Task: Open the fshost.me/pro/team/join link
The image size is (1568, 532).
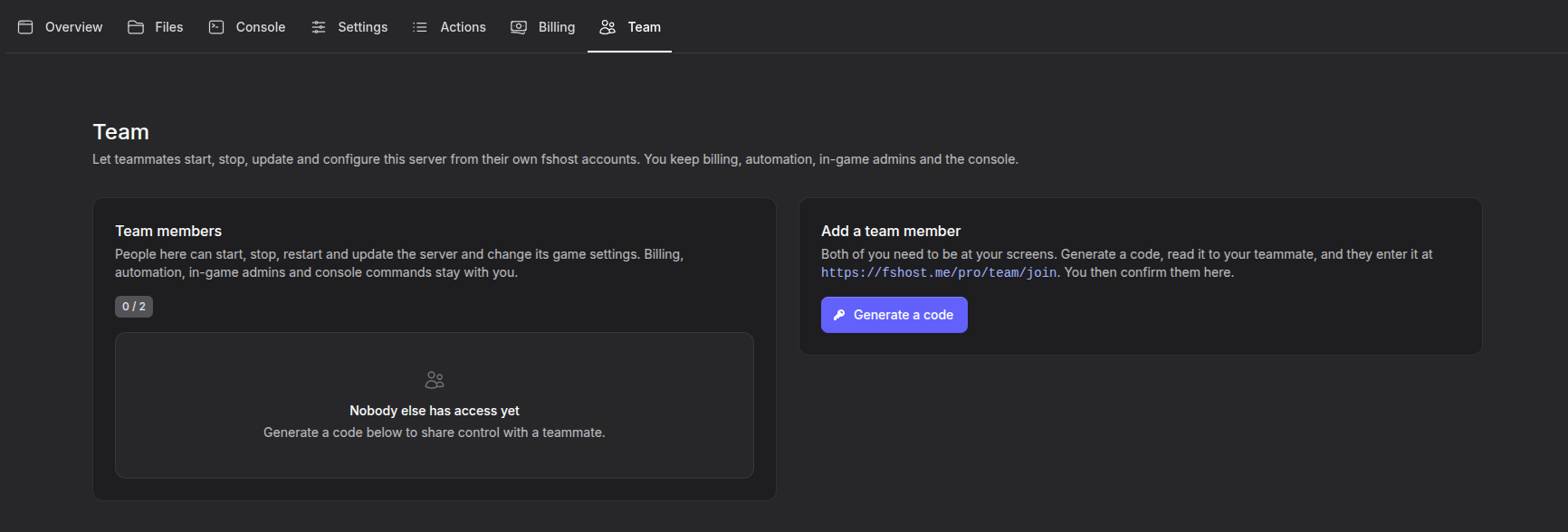Action: pyautogui.click(x=939, y=272)
